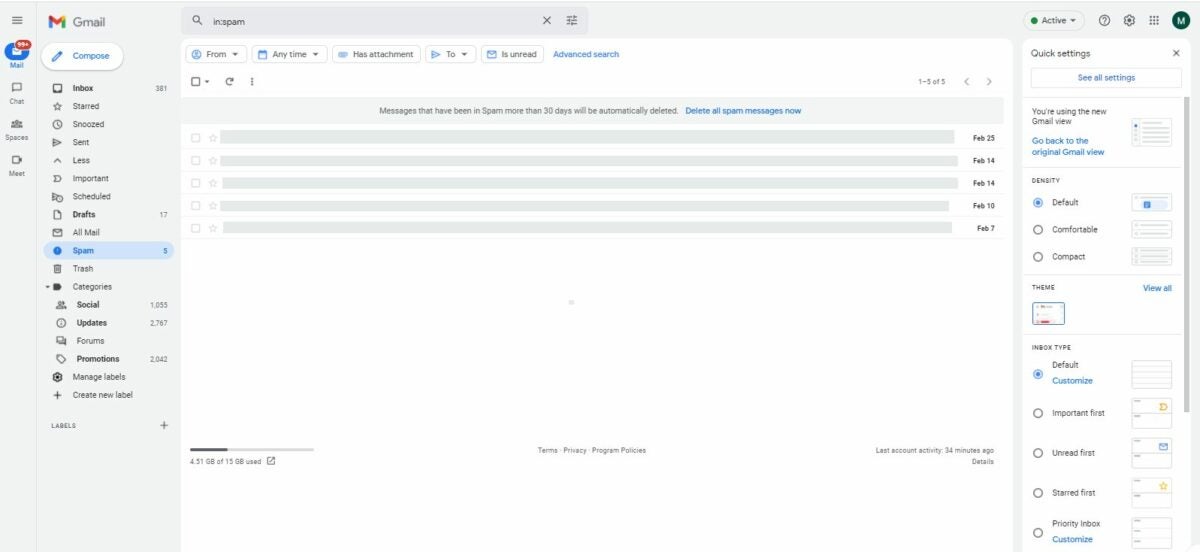Click the refresh icon above the spam list
Viewport: 1200px width, 552px height.
pos(229,81)
